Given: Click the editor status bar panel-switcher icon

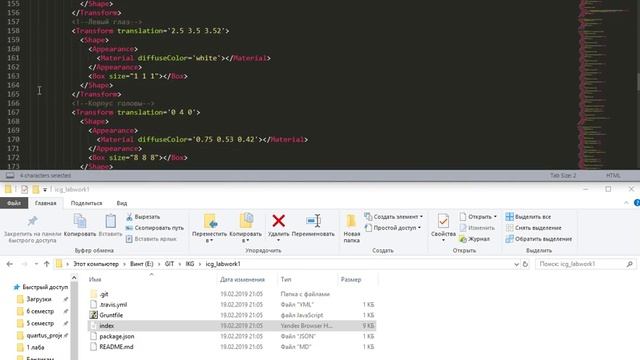Looking at the screenshot, I should pyautogui.click(x=10, y=176).
